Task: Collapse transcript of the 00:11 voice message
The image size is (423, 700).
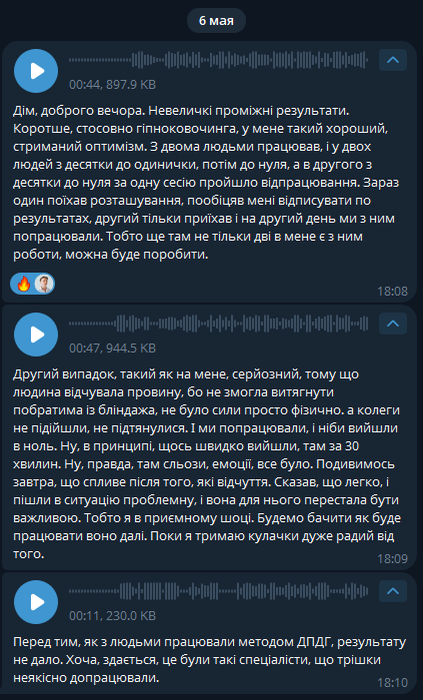Action: coord(393,591)
